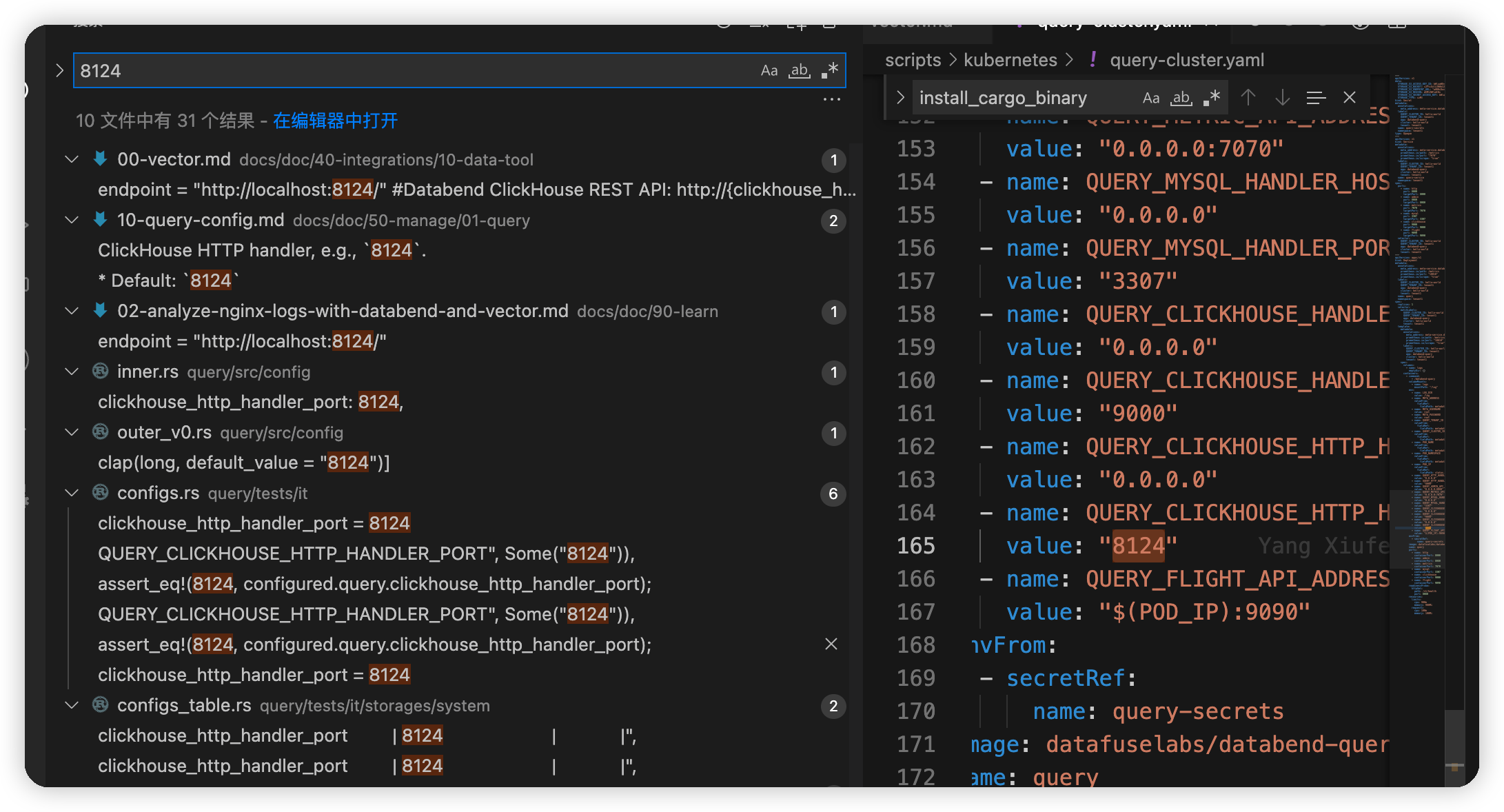The height and width of the screenshot is (812, 1504).
Task: Click Rust icon of inner.rs
Action: click(x=101, y=372)
